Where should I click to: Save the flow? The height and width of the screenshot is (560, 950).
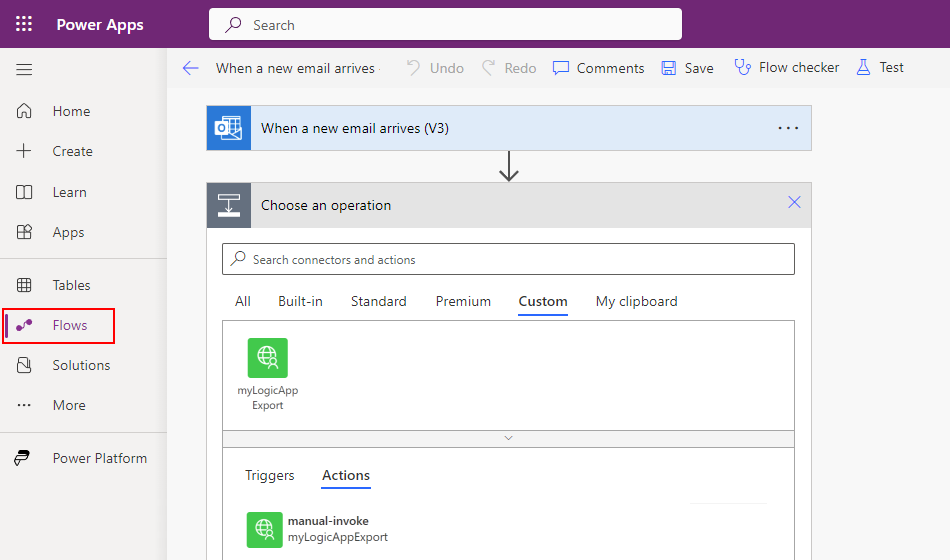pos(687,68)
